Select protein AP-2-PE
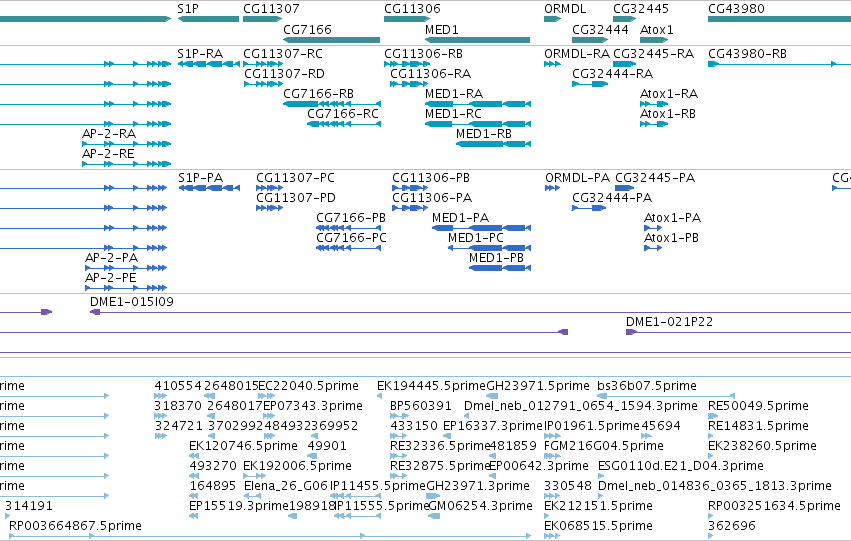The image size is (851, 541). 110,278
